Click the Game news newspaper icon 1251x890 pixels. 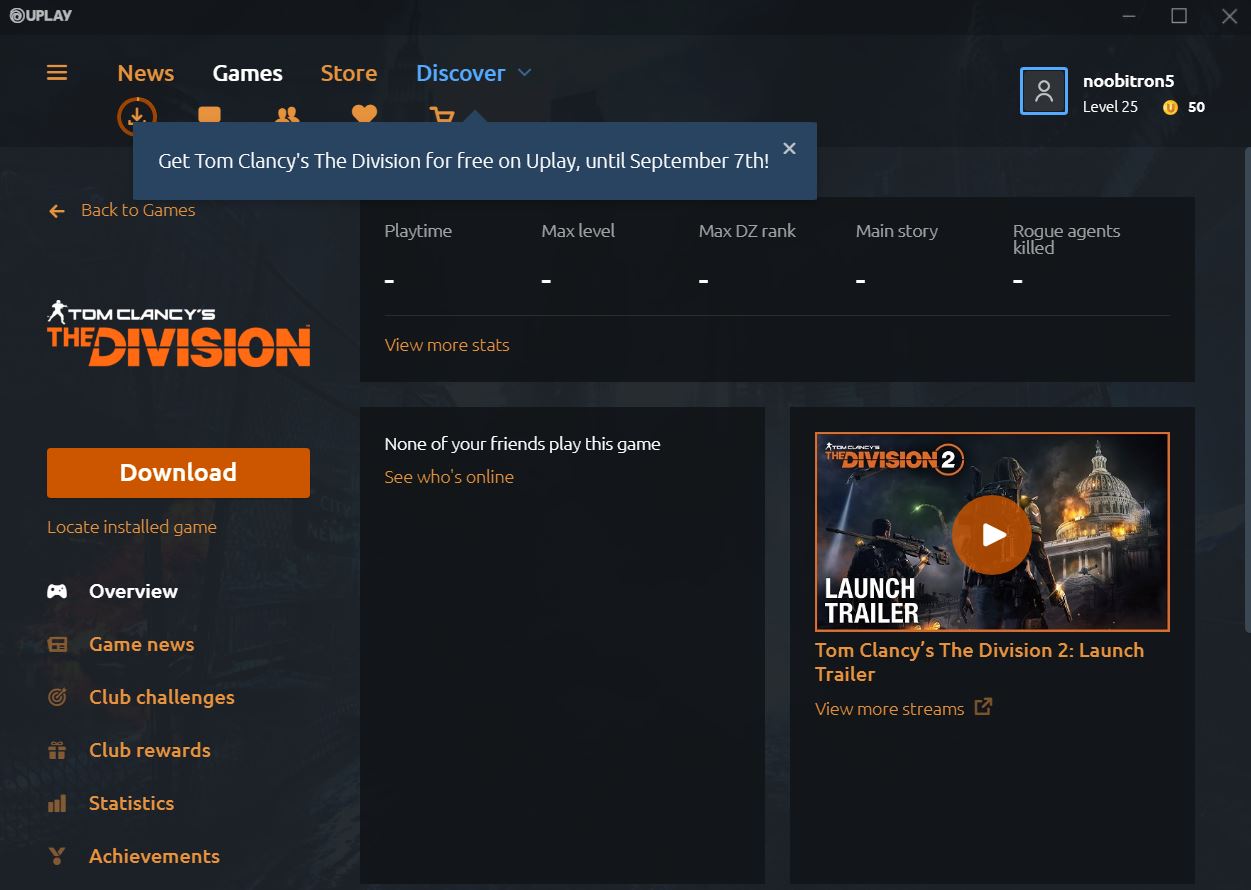tap(58, 644)
